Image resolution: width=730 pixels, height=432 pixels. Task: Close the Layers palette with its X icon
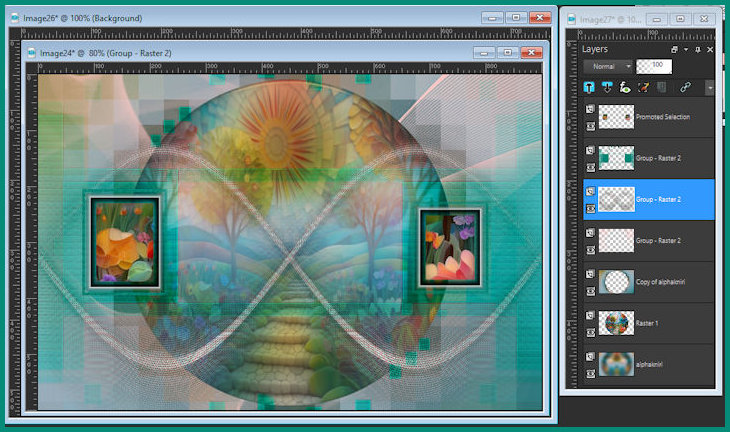coord(709,49)
